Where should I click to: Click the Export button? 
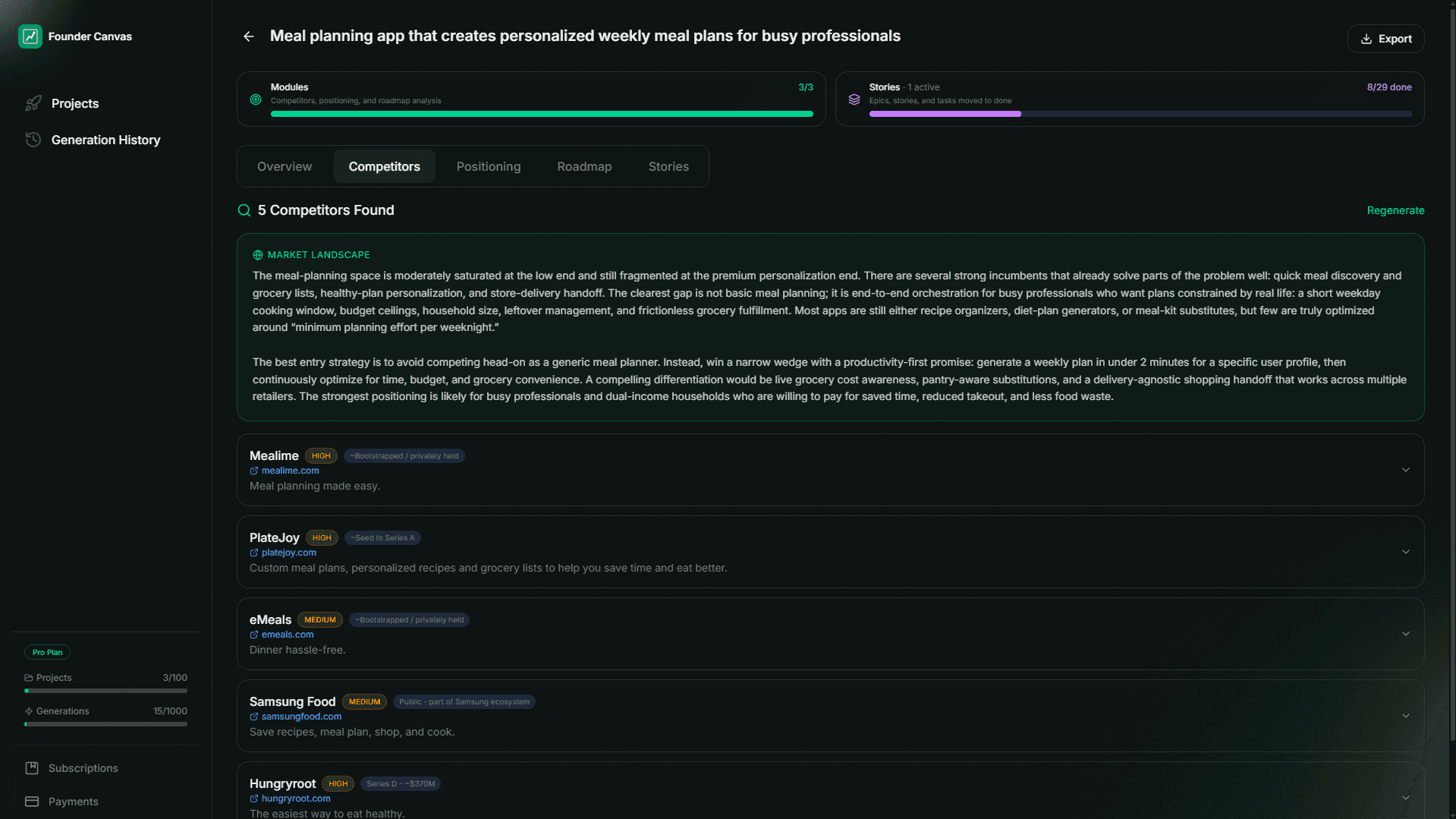coord(1385,38)
